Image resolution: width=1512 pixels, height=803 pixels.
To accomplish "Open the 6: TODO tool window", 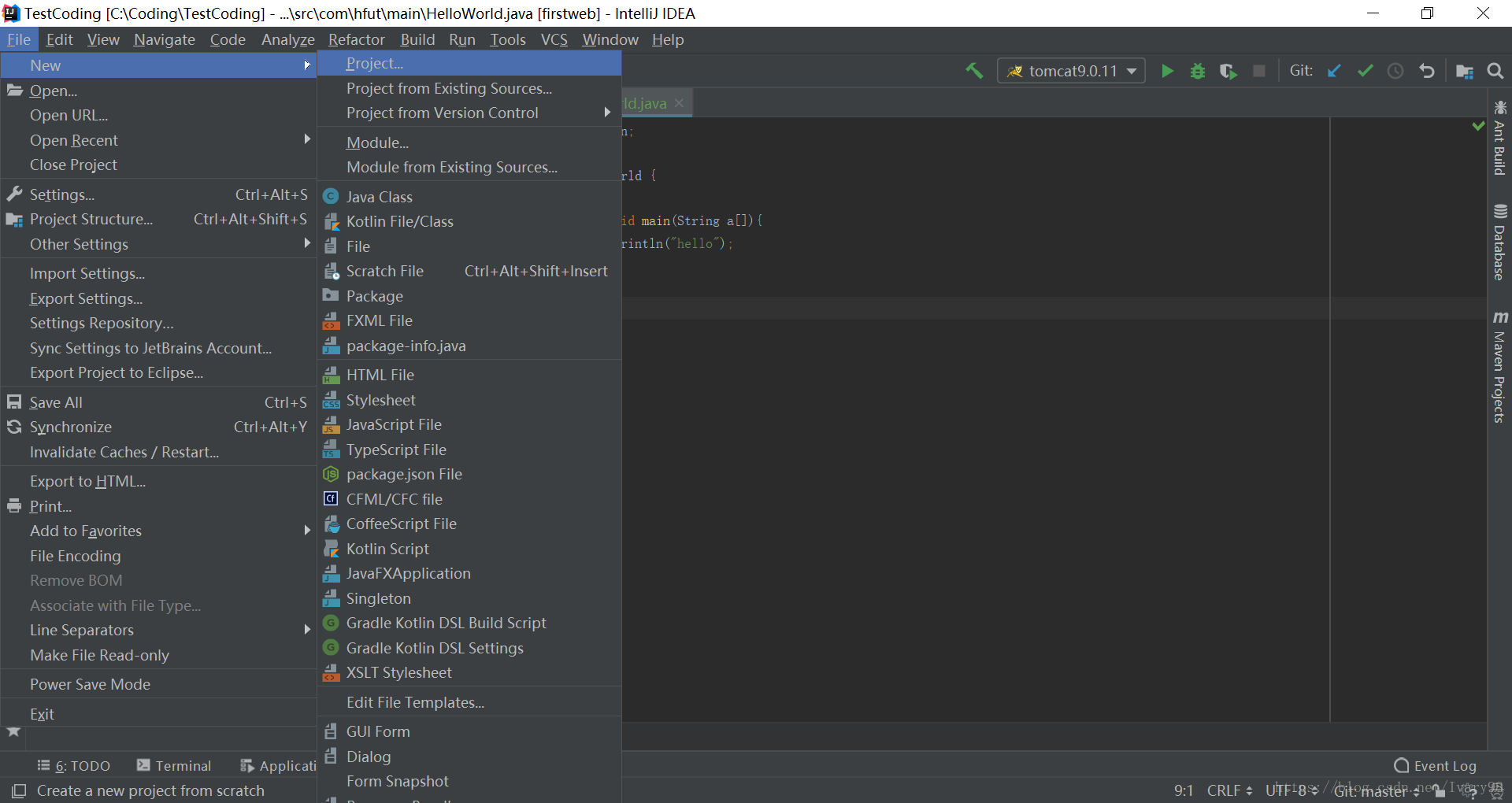I will [x=73, y=765].
